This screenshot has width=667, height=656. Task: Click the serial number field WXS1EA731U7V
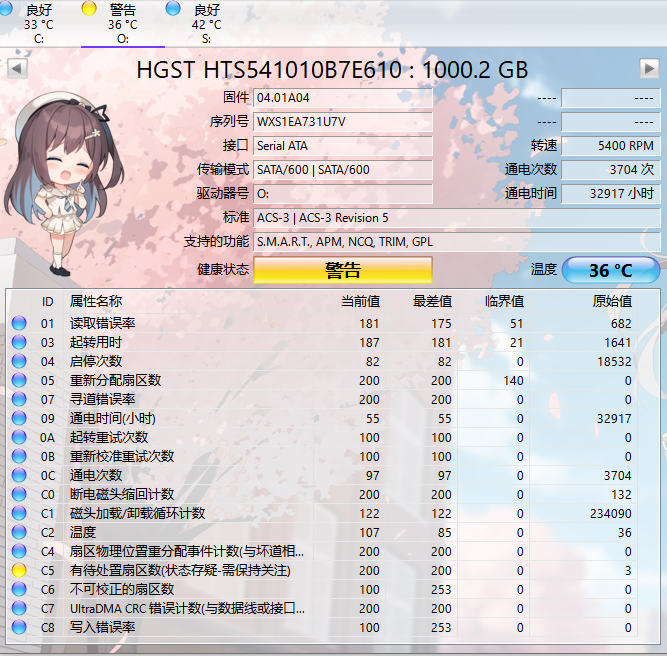coord(343,122)
